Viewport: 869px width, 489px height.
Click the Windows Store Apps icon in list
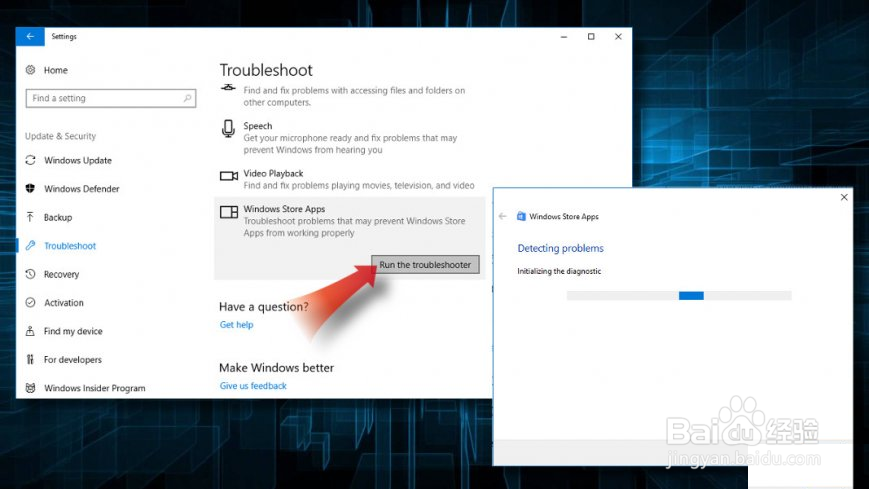pos(228,212)
